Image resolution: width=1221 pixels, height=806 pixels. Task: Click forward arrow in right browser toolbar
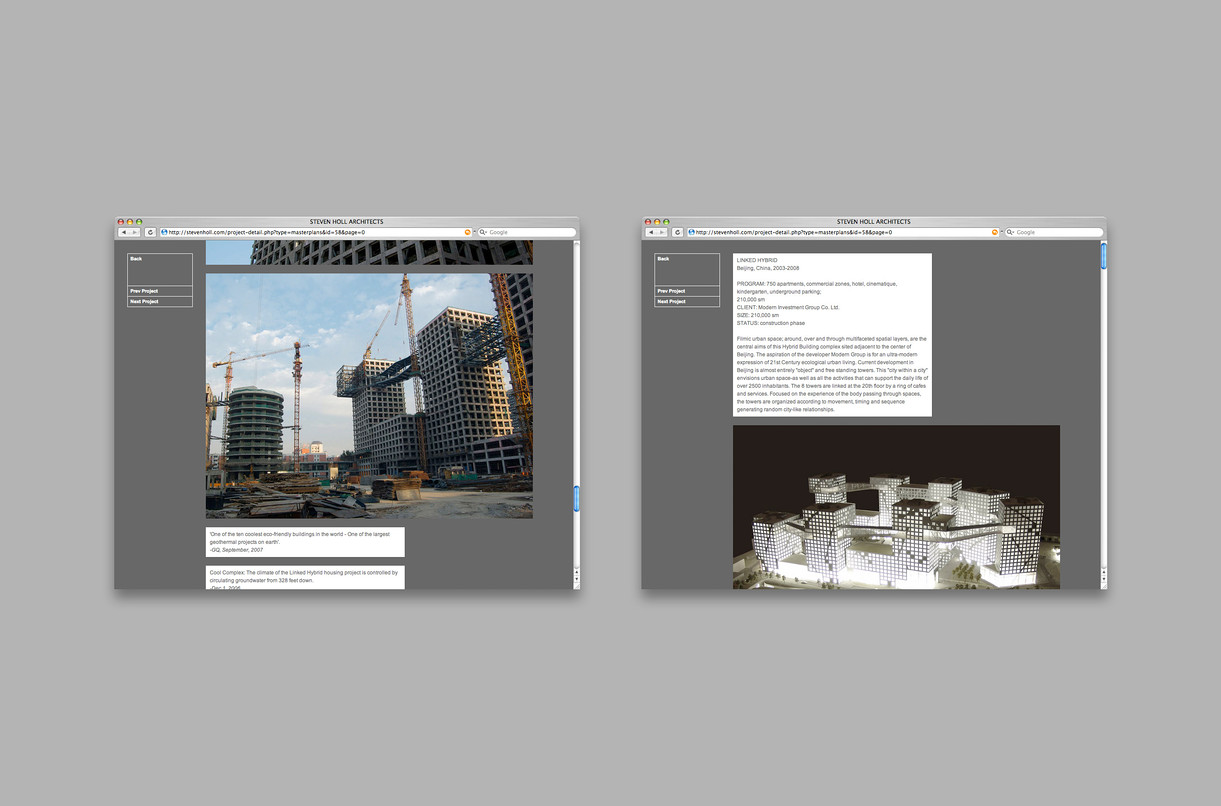coord(661,232)
